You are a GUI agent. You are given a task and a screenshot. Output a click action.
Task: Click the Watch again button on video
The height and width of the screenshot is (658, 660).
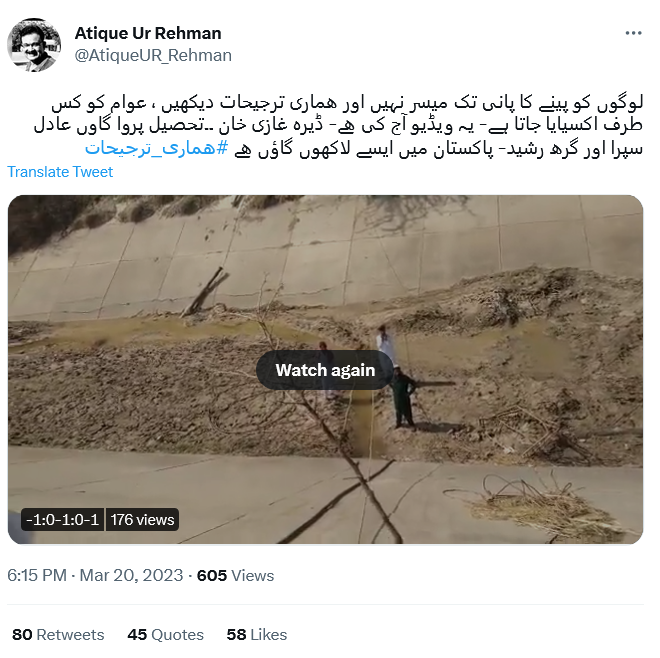click(325, 370)
